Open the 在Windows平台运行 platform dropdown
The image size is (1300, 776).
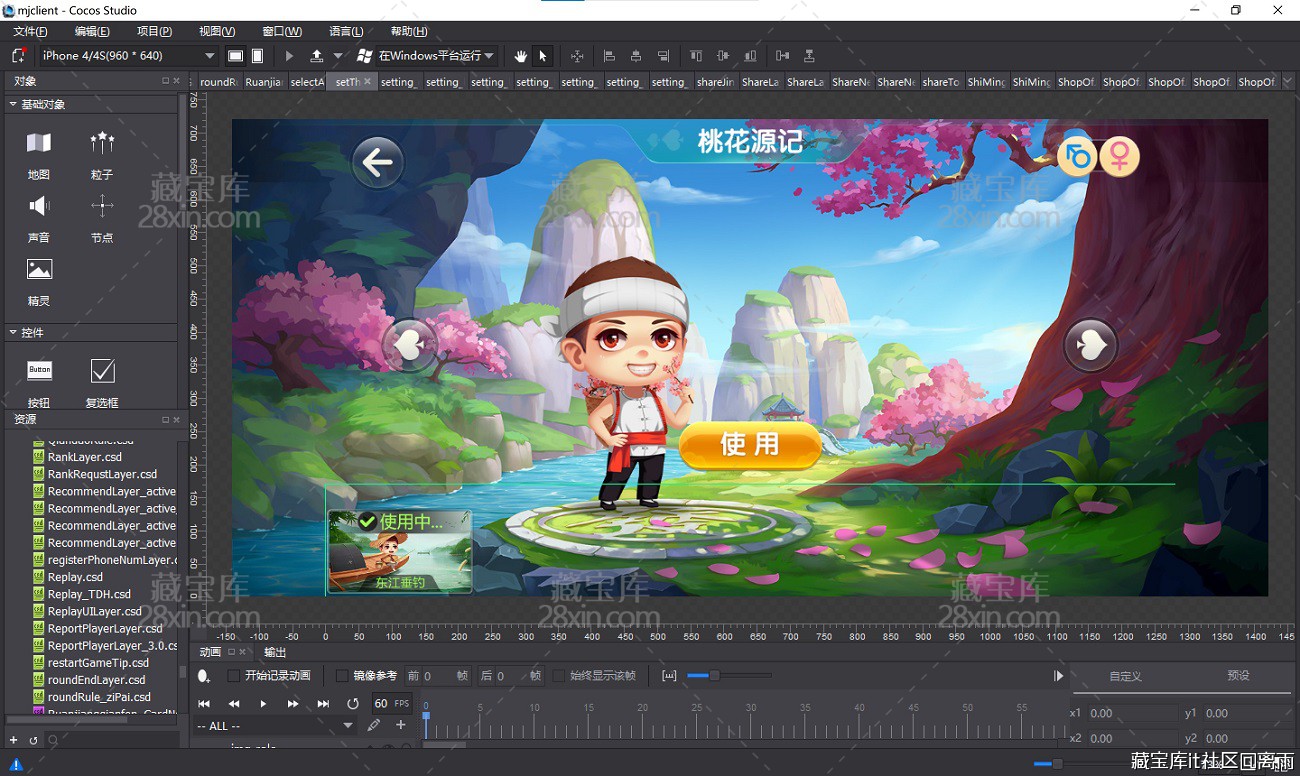coord(426,56)
